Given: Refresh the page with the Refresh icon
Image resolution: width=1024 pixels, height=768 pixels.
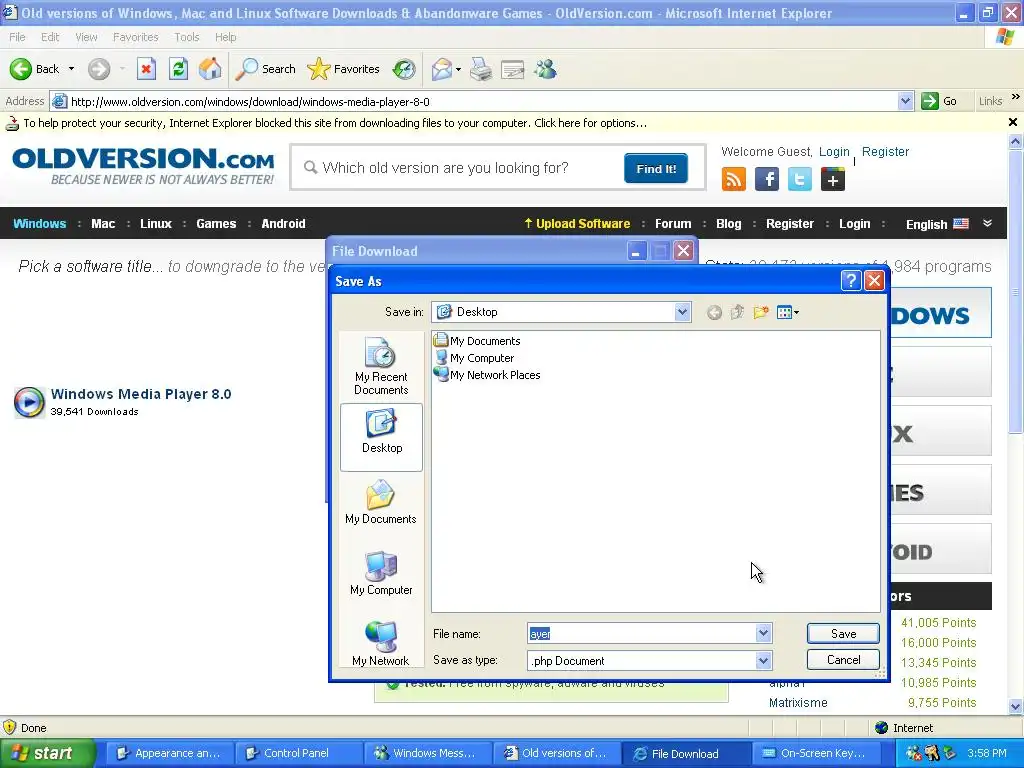Looking at the screenshot, I should coord(178,69).
